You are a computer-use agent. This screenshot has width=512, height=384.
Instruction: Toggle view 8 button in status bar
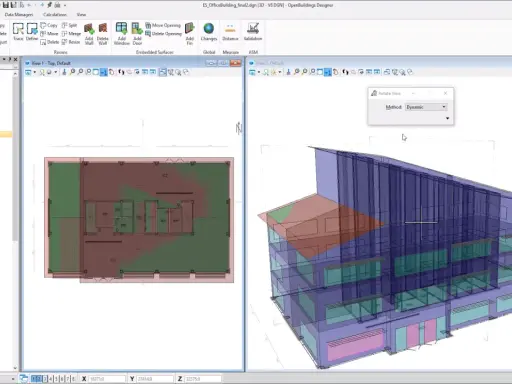[73, 379]
